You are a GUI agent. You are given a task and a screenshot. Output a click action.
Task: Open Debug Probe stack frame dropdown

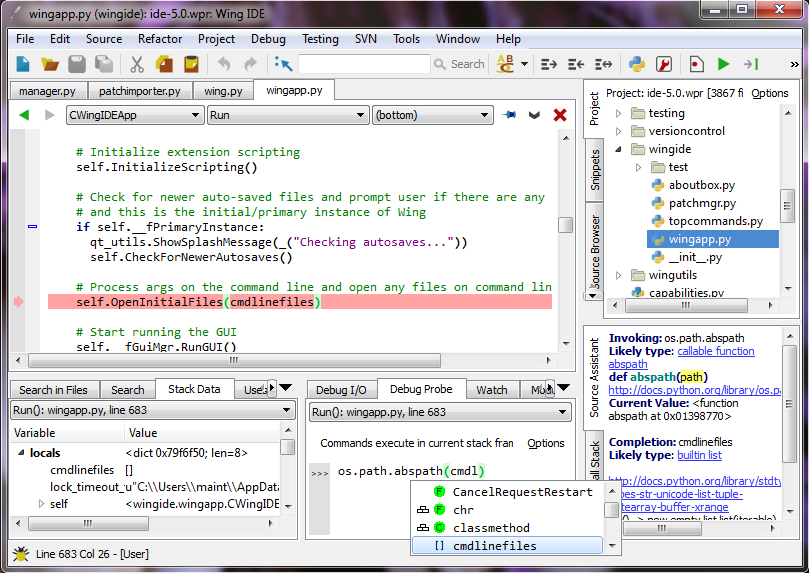pyautogui.click(x=440, y=412)
